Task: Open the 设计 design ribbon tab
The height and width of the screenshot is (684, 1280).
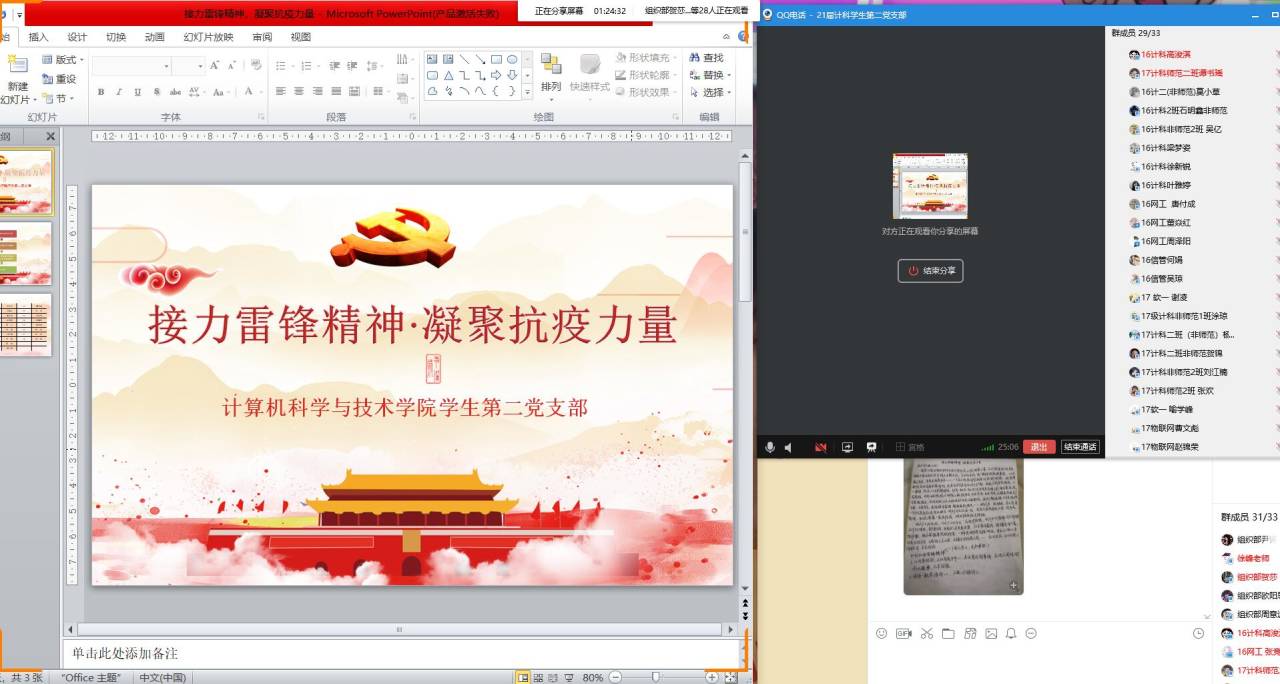Action: pyautogui.click(x=77, y=37)
